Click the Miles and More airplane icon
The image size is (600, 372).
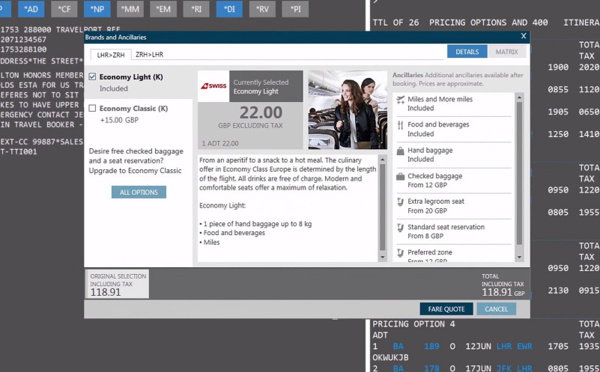tap(400, 100)
